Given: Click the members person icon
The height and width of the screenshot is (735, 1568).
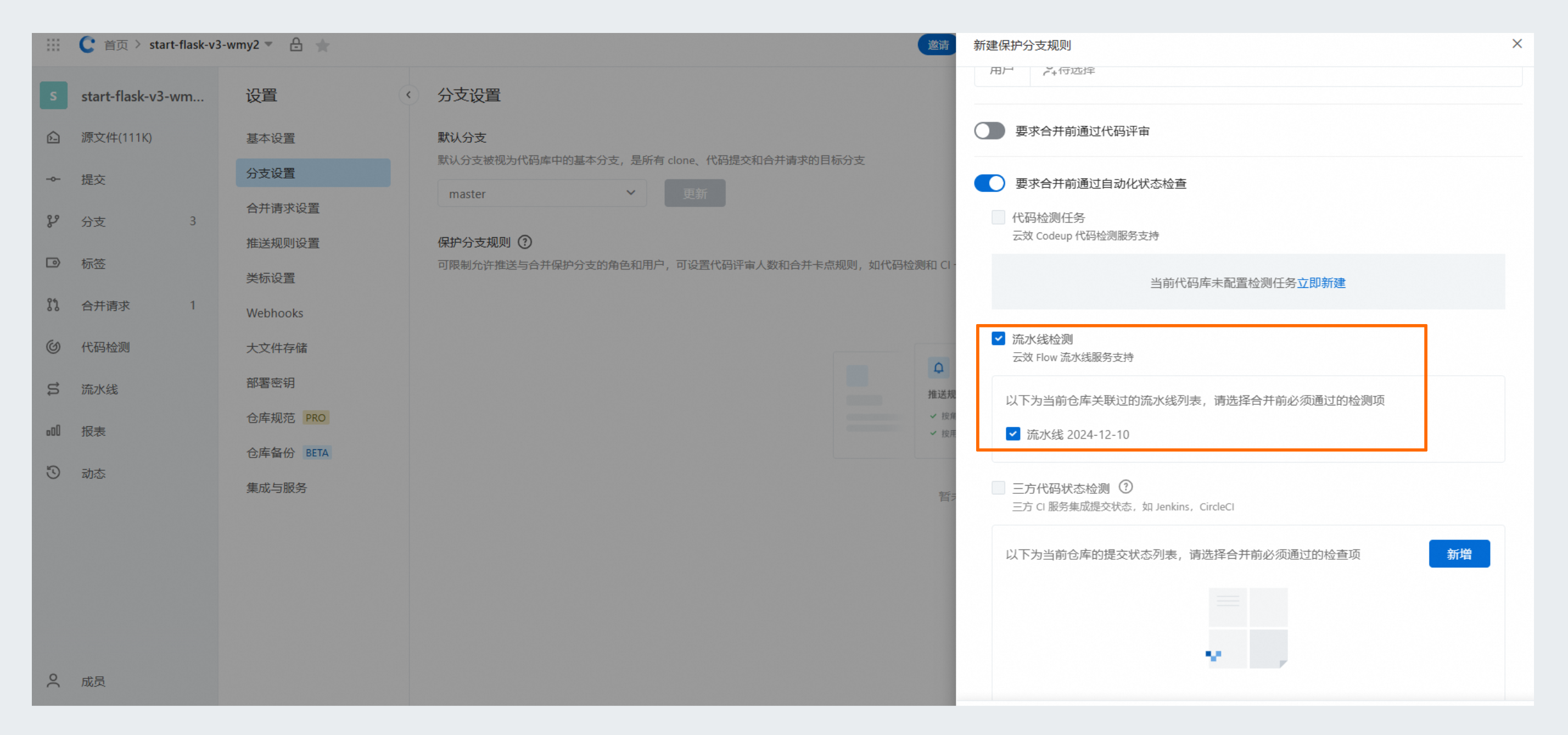Looking at the screenshot, I should tap(54, 681).
